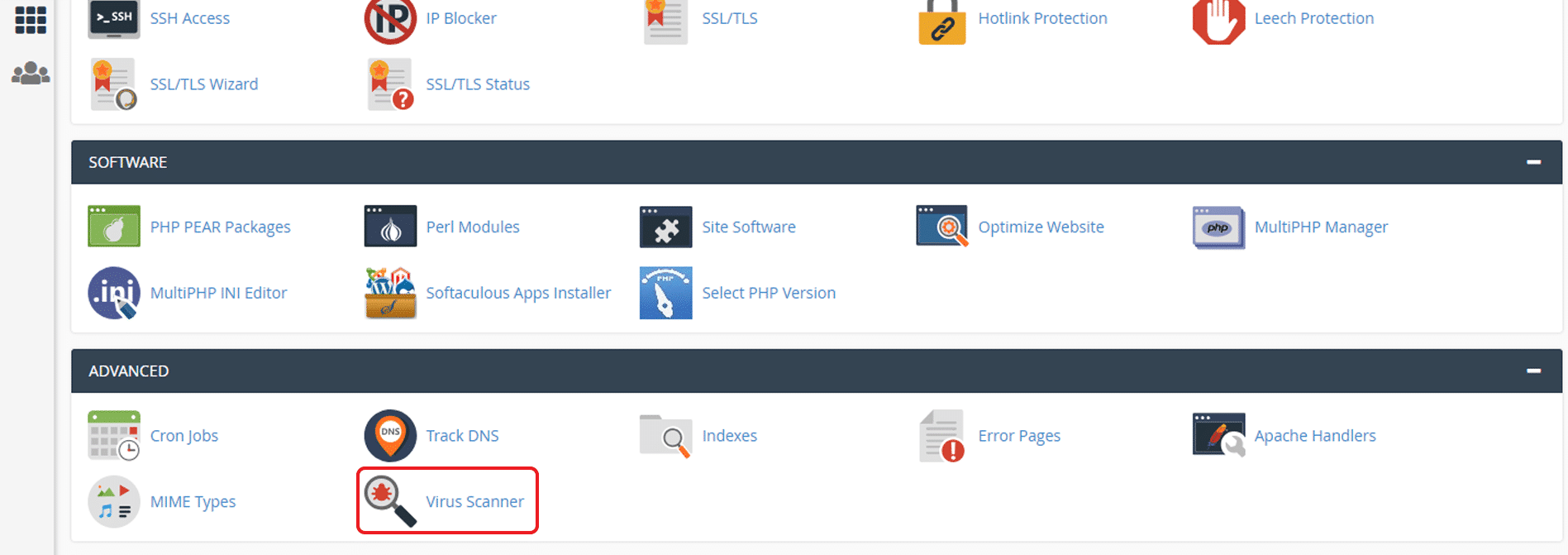
Task: Click the Leech Protection link
Action: pyautogui.click(x=1313, y=18)
